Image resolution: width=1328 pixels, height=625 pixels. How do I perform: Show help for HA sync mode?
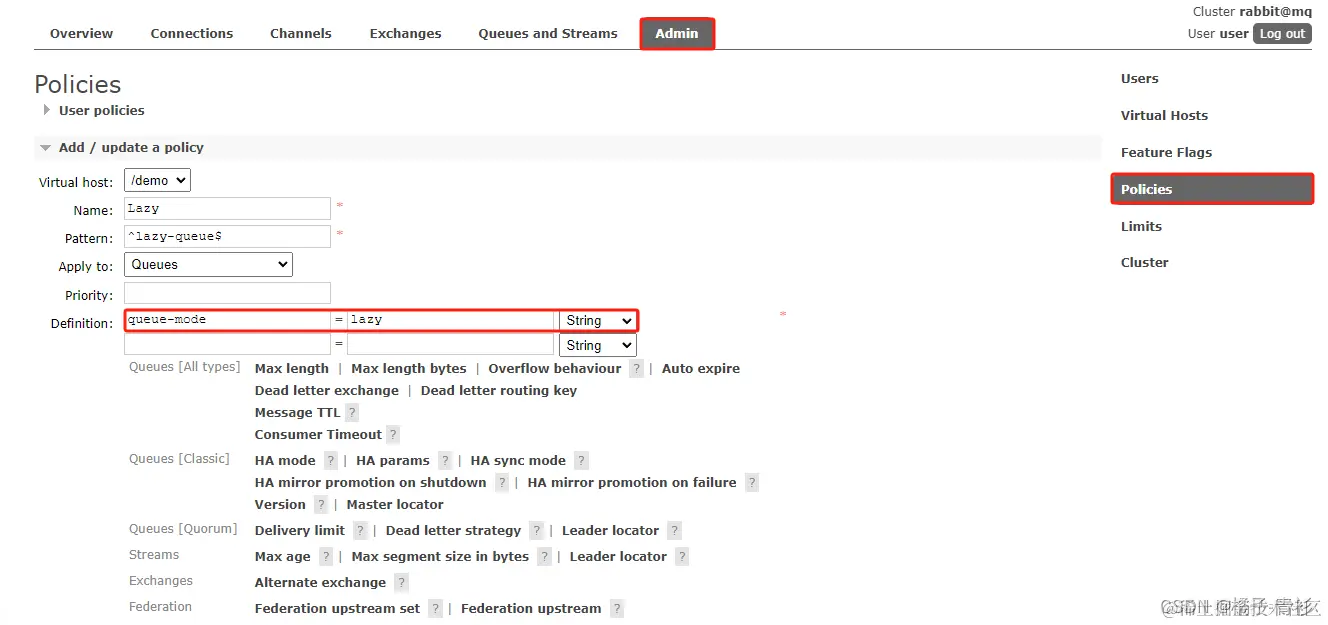[x=581, y=461]
